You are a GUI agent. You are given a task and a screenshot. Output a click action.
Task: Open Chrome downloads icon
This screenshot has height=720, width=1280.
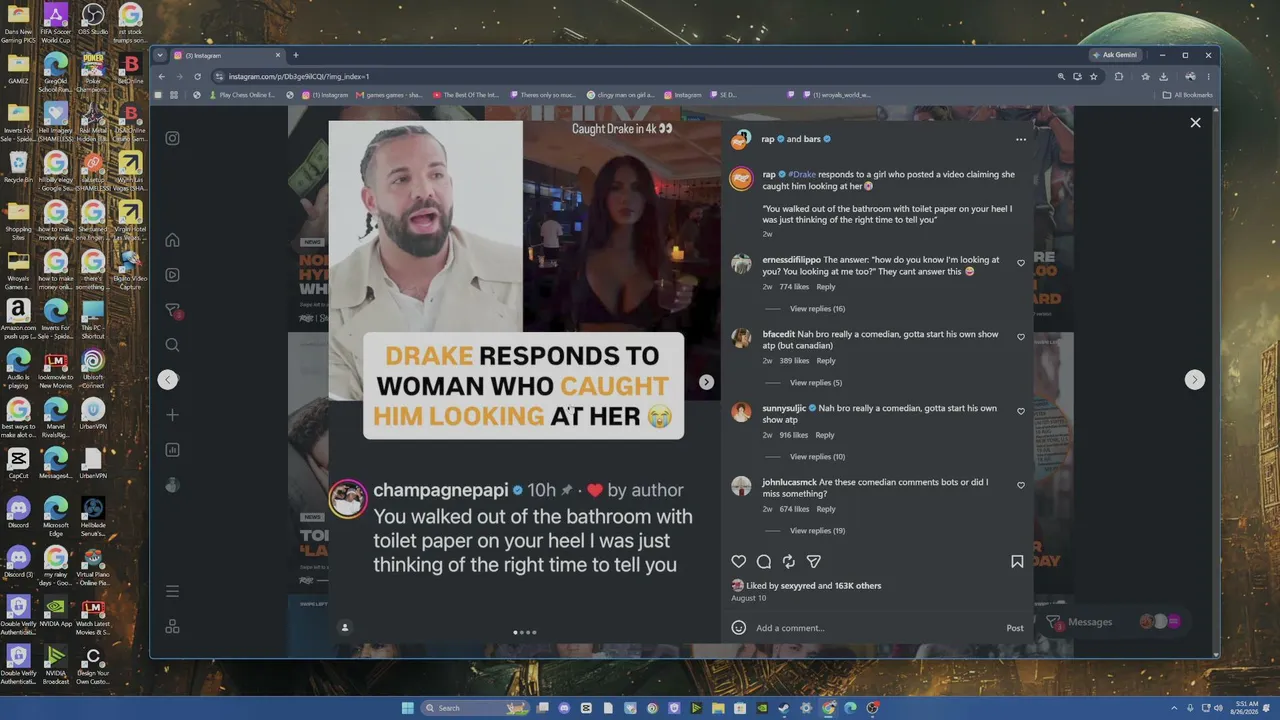tap(1164, 76)
